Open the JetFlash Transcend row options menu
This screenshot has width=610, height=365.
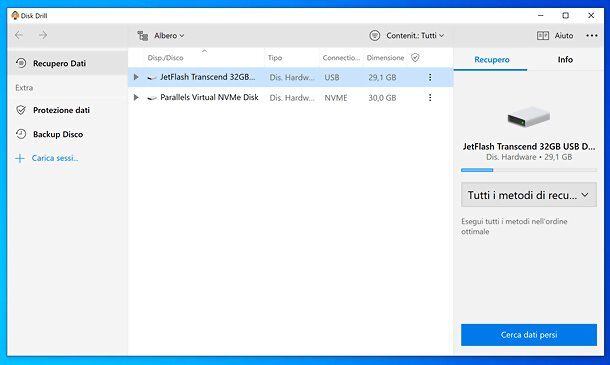click(430, 77)
